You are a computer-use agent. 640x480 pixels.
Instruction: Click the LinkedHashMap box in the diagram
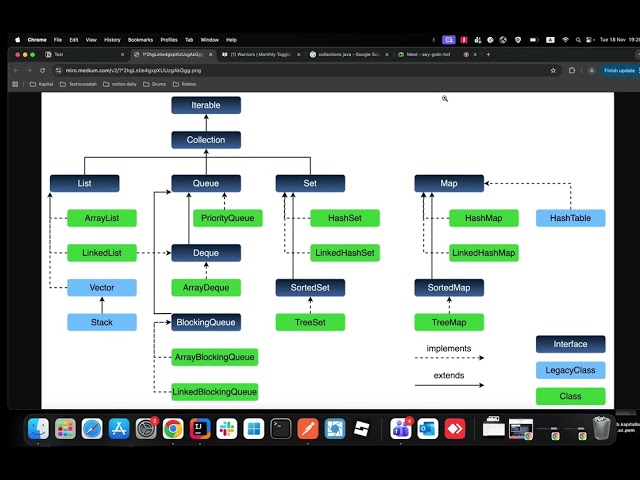pos(484,253)
